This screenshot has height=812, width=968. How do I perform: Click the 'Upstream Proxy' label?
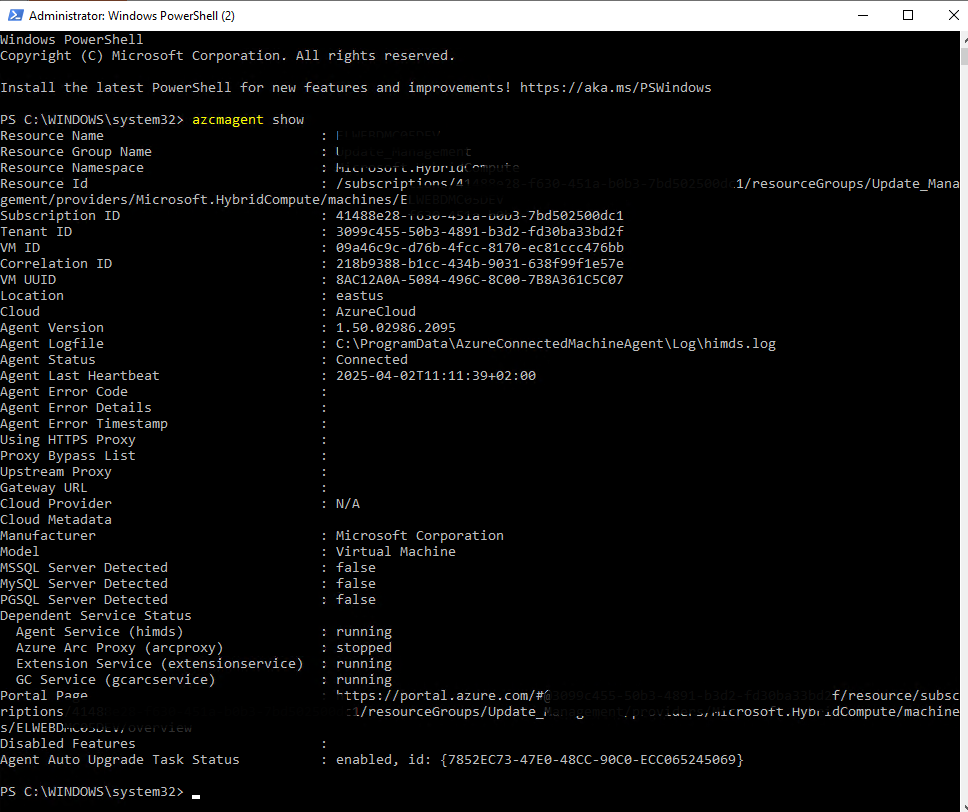(x=56, y=472)
